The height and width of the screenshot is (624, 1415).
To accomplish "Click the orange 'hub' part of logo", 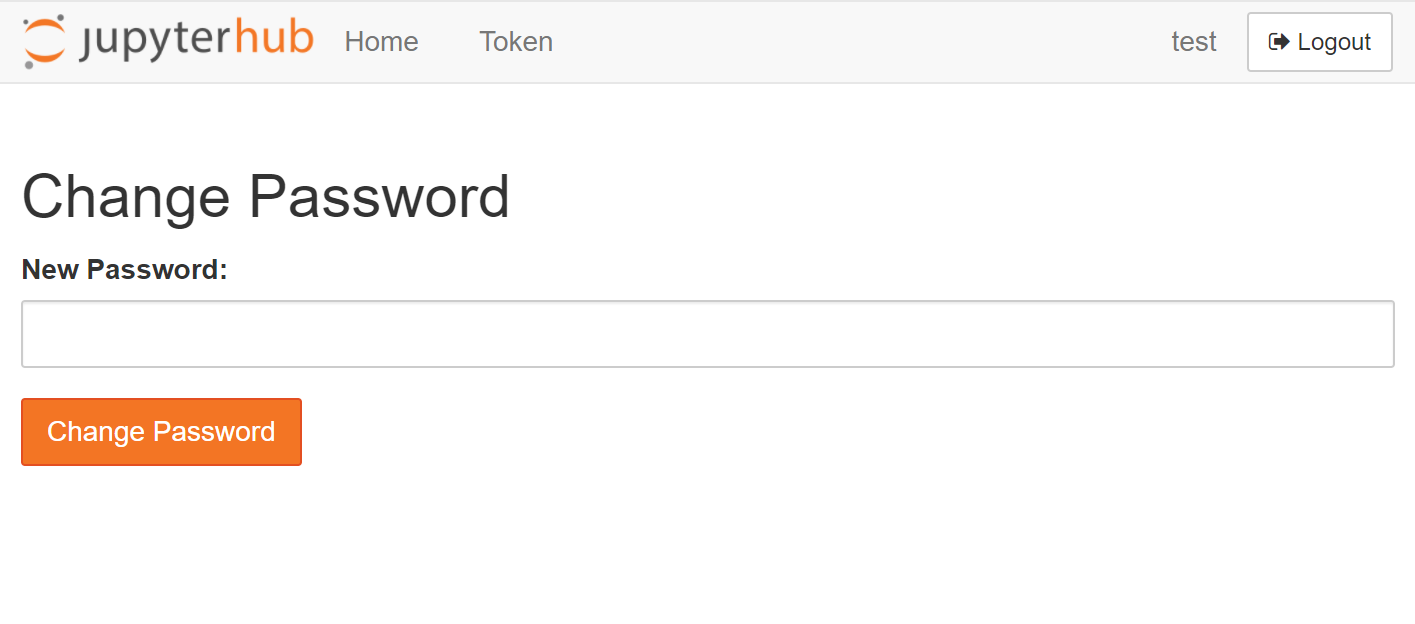I will pos(274,38).
